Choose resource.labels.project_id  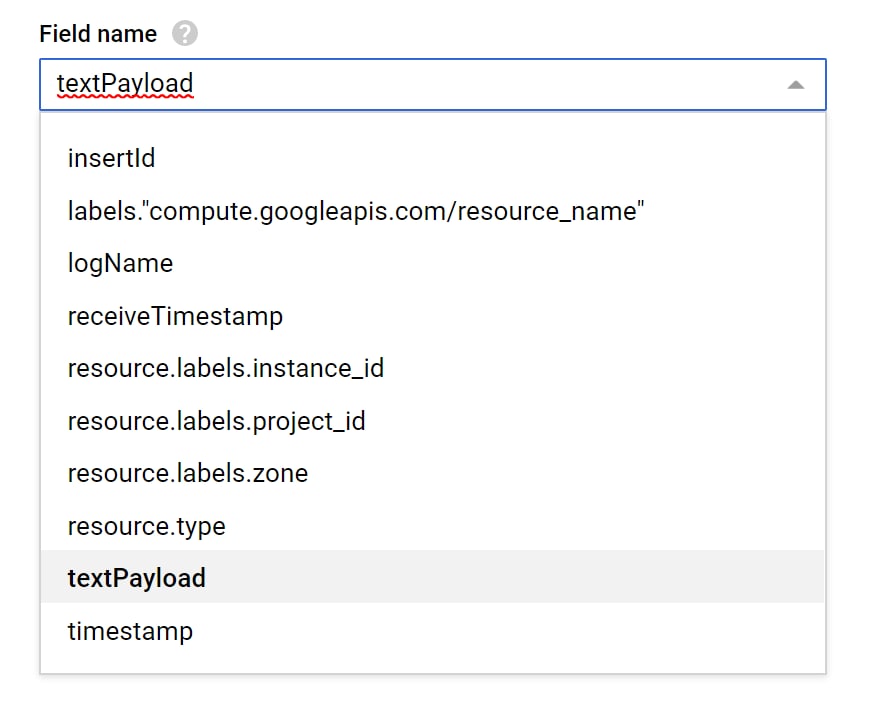point(432,421)
